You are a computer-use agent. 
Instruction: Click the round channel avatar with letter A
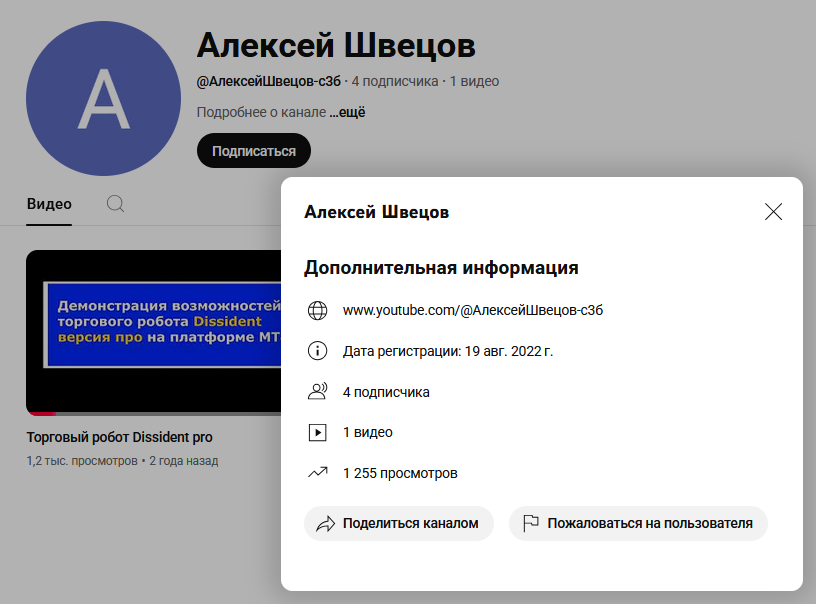(x=104, y=98)
